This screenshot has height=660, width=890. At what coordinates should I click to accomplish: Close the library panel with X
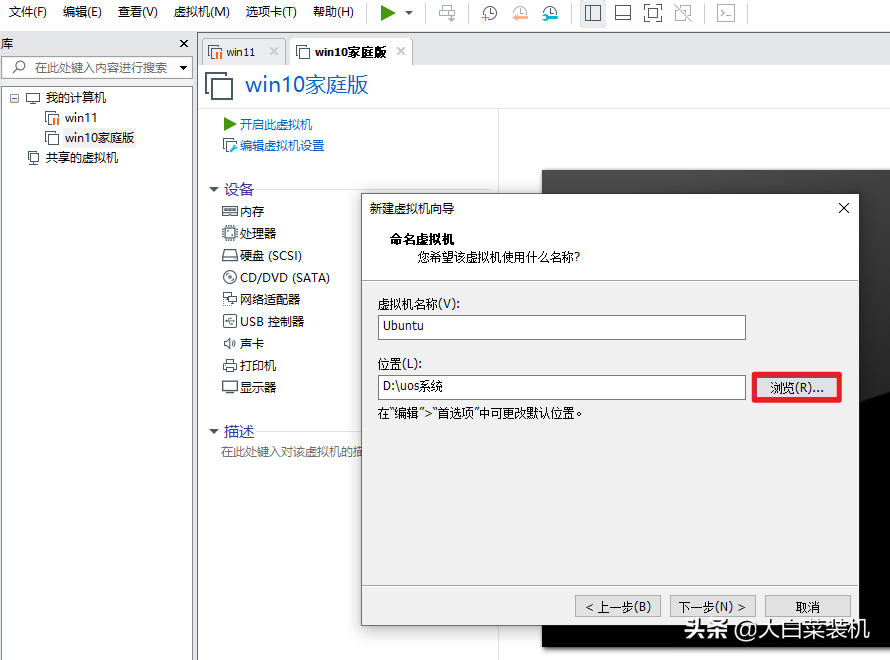[x=183, y=44]
